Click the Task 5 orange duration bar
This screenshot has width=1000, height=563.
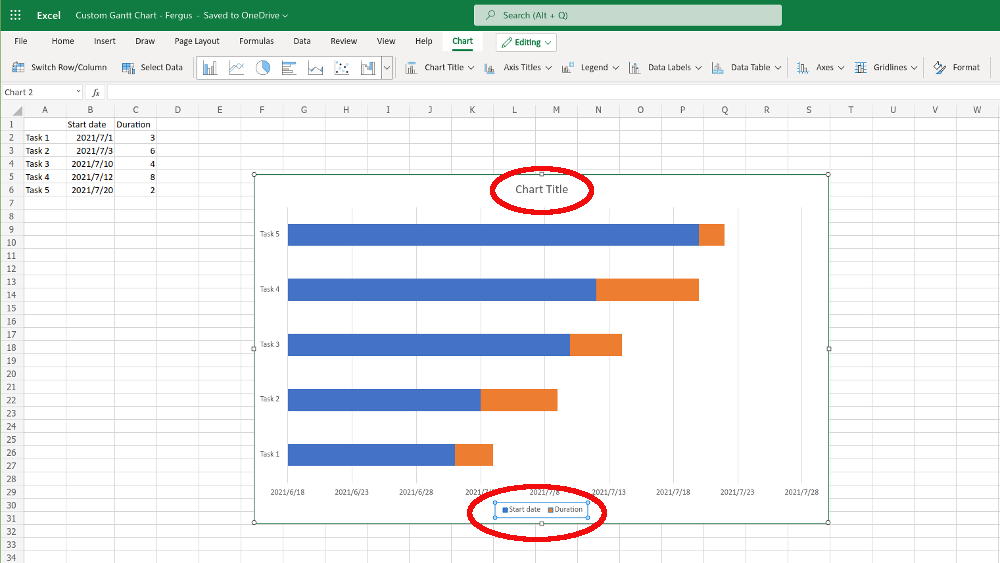[712, 235]
